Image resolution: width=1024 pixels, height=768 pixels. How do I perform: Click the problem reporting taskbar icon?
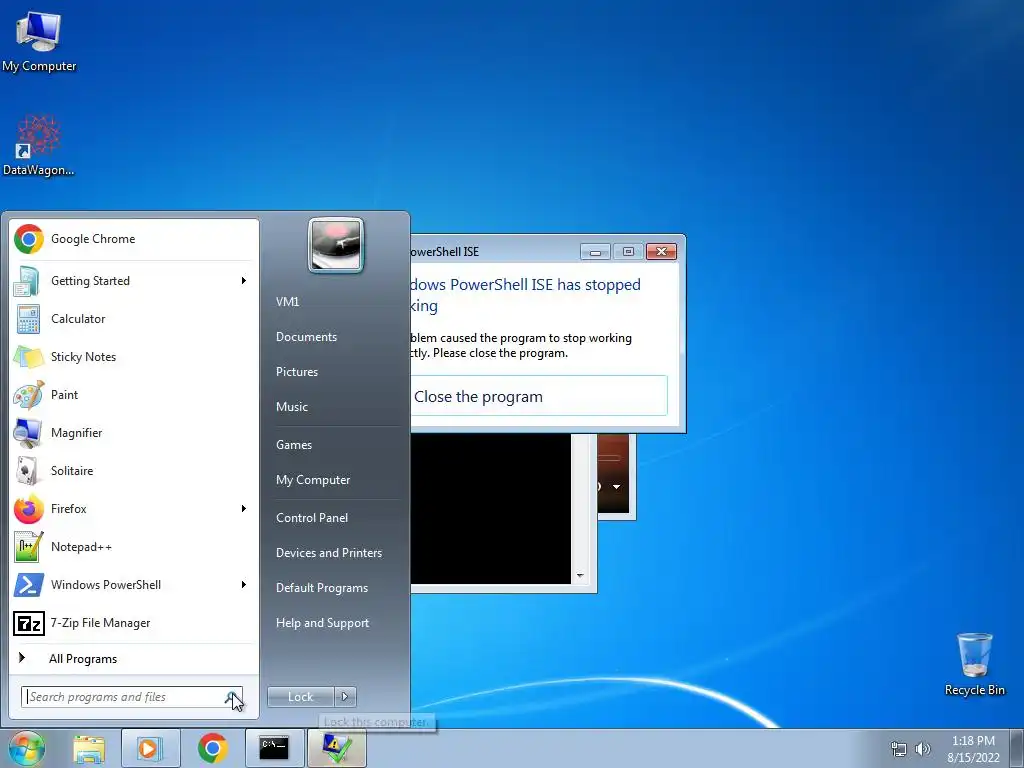[x=336, y=748]
